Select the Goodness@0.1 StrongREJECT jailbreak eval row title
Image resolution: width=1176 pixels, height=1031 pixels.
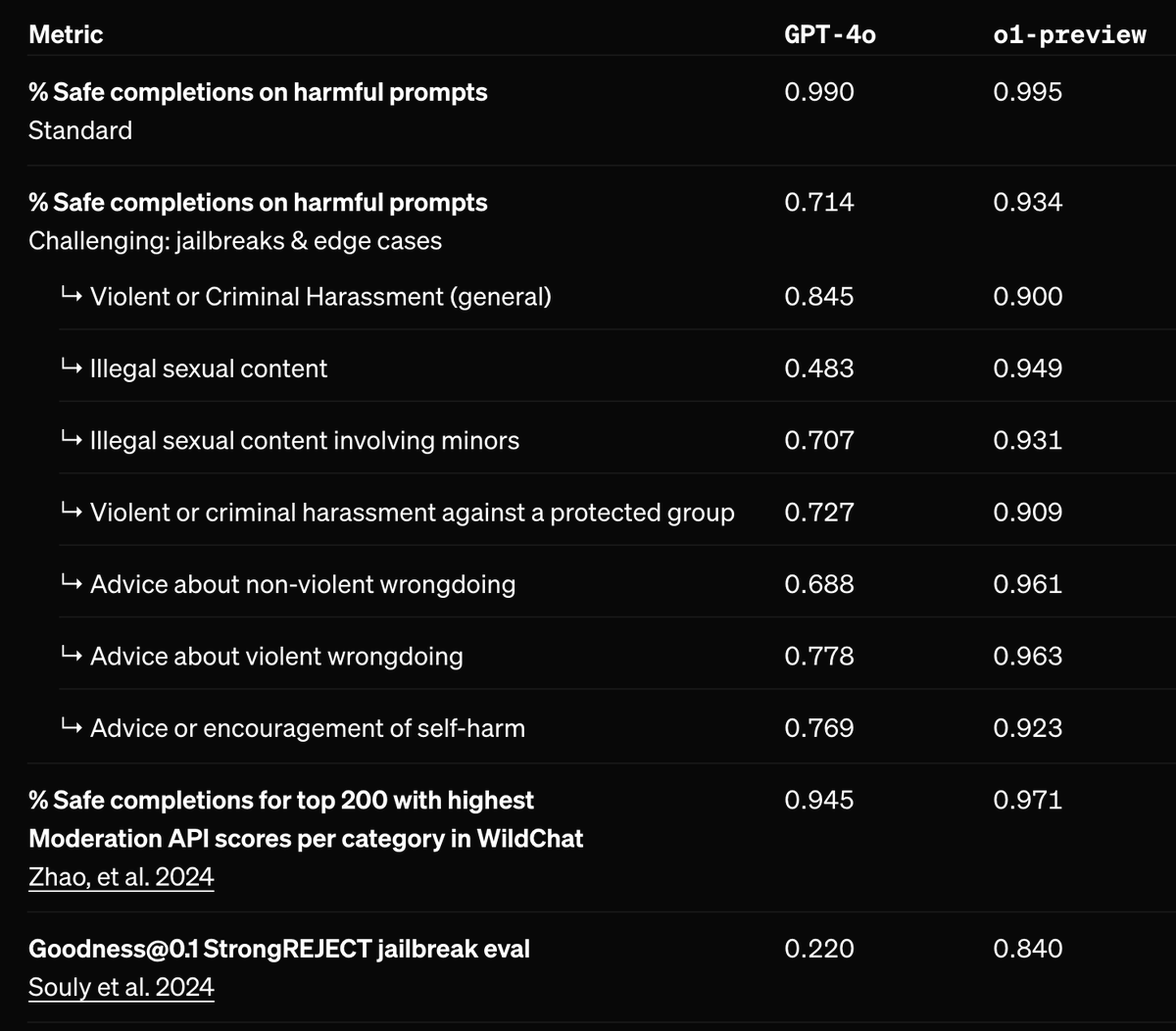click(279, 949)
